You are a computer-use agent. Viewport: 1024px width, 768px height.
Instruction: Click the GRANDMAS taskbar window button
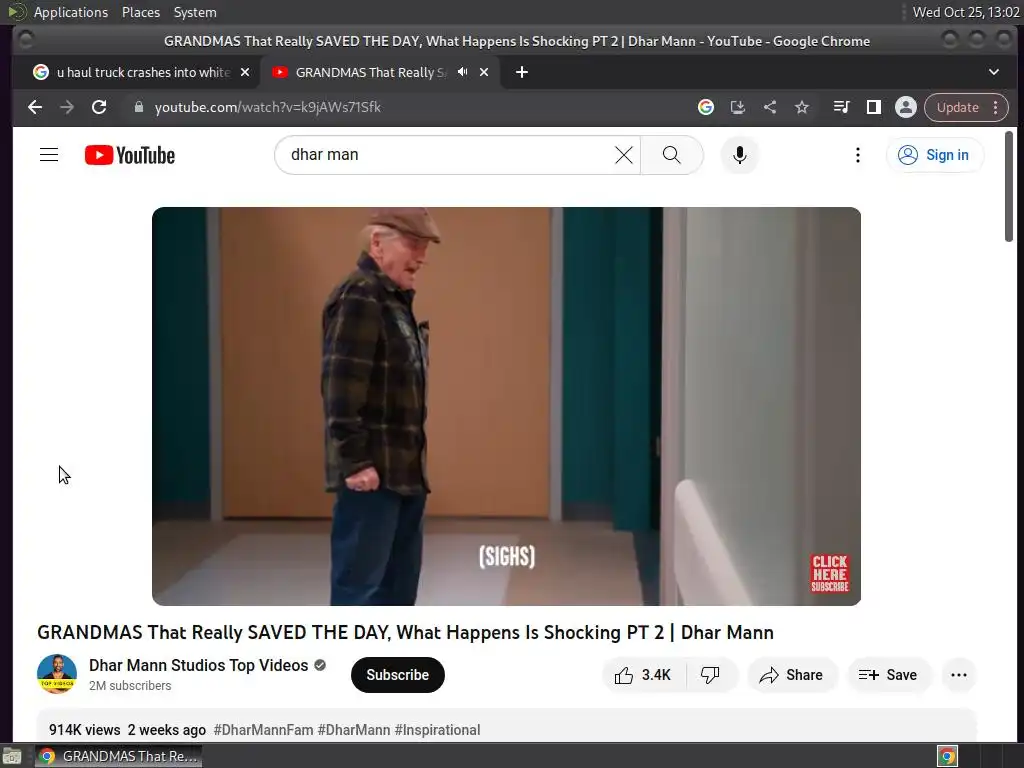point(118,756)
